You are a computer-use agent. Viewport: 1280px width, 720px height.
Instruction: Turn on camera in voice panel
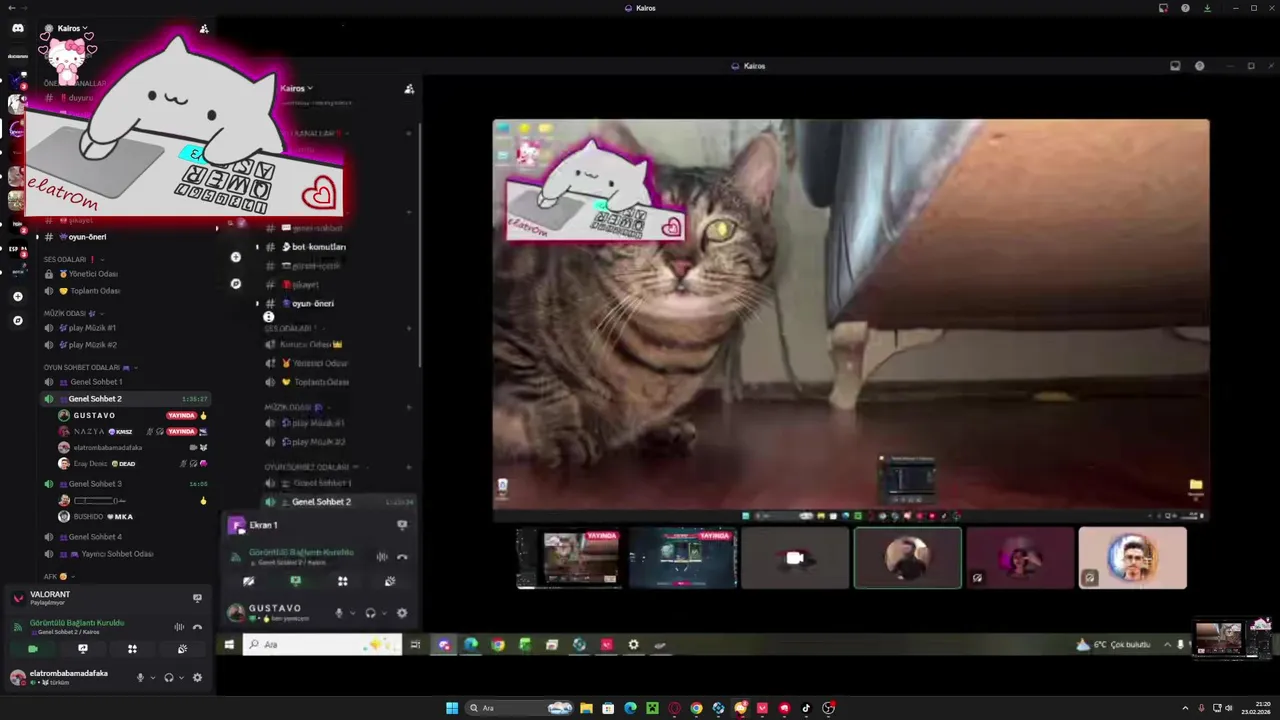click(33, 649)
